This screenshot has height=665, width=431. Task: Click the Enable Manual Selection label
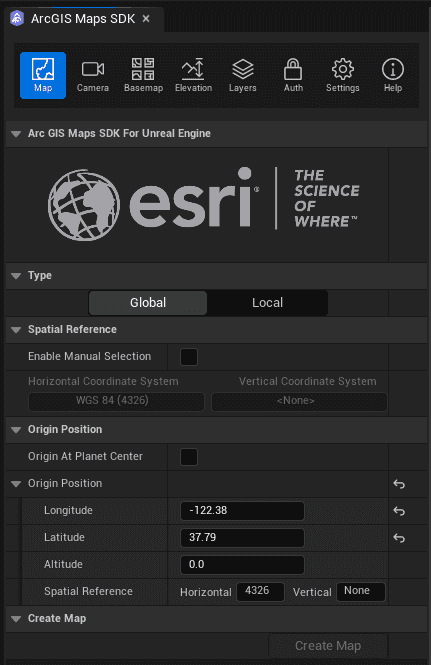90,356
